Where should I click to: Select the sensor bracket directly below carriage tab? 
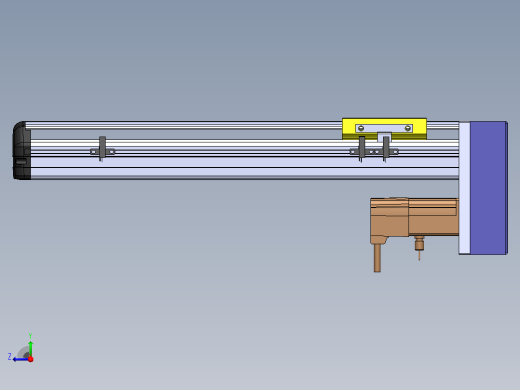[x=386, y=149]
